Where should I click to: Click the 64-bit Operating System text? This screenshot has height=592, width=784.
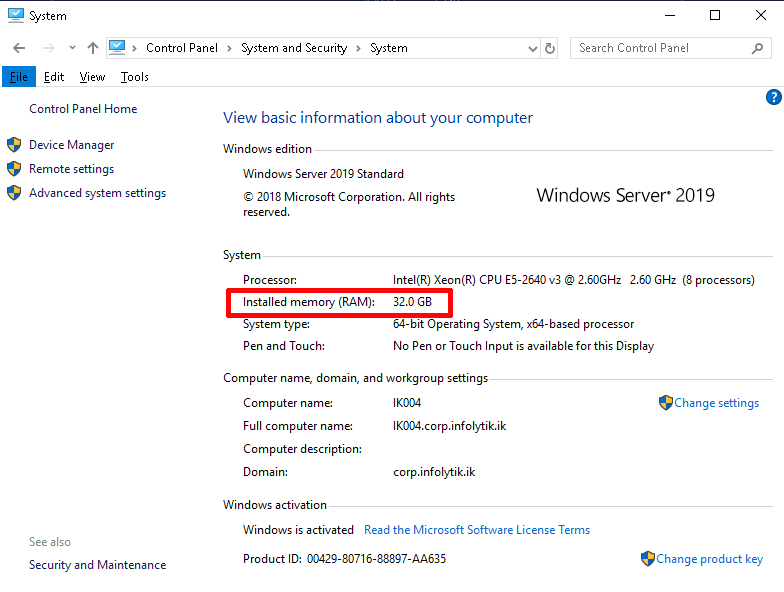(x=514, y=324)
